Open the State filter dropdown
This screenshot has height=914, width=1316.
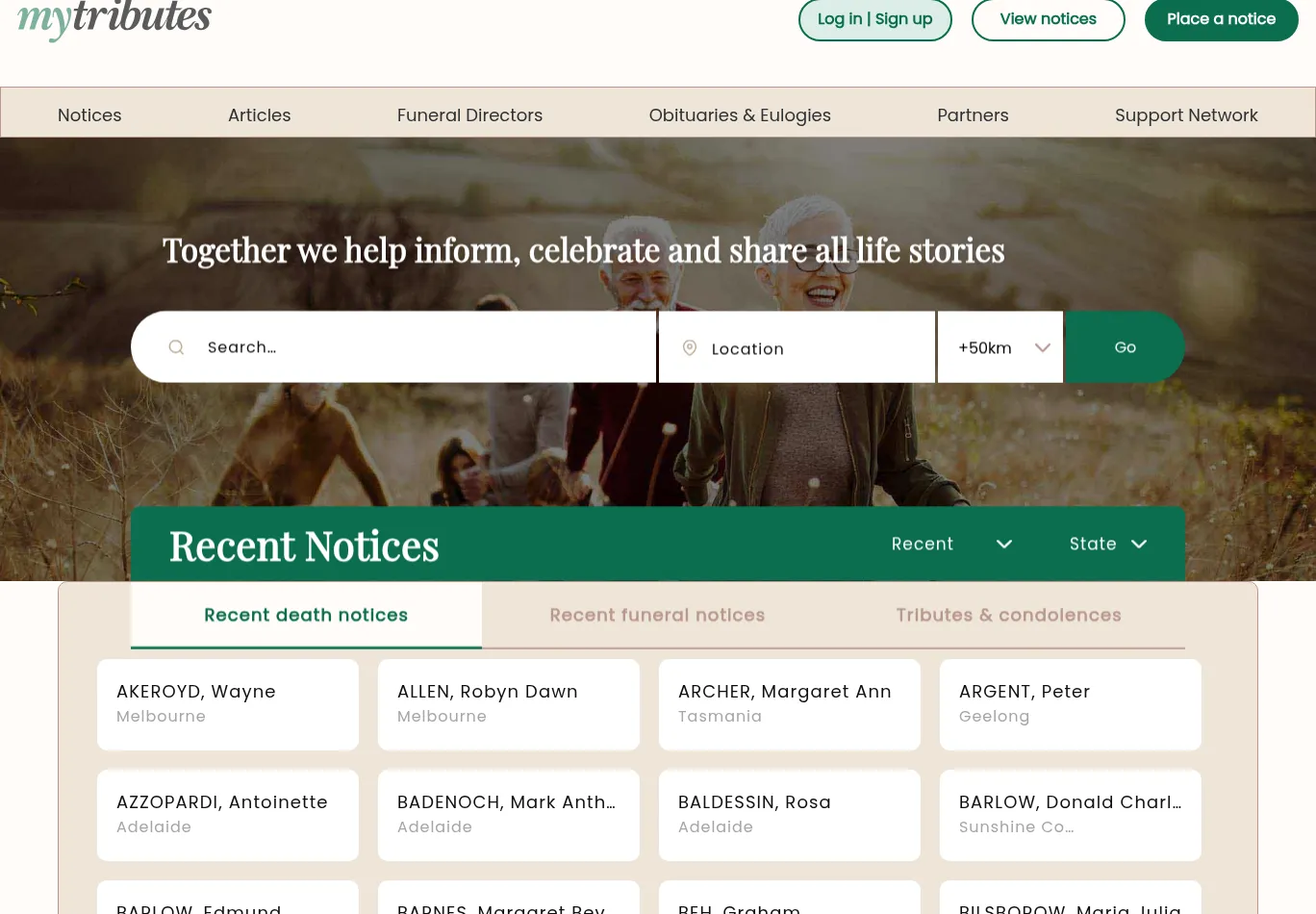tap(1106, 544)
